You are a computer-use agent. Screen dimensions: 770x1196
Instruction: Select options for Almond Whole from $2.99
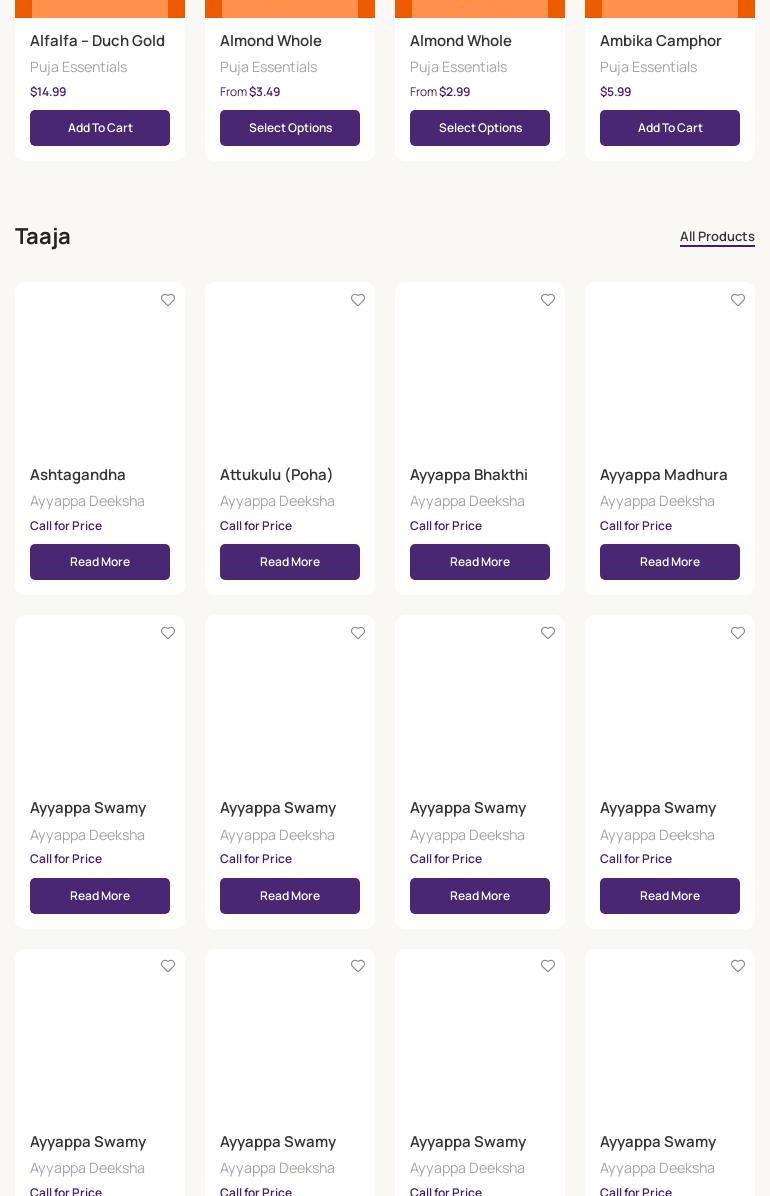(x=480, y=128)
